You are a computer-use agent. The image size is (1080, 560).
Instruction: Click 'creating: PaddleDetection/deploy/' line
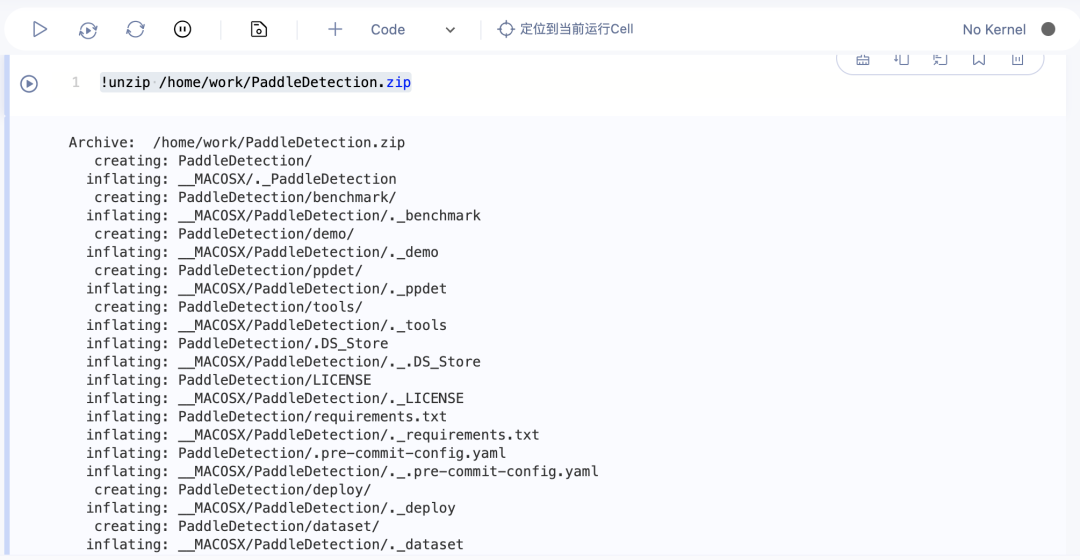pyautogui.click(x=232, y=490)
